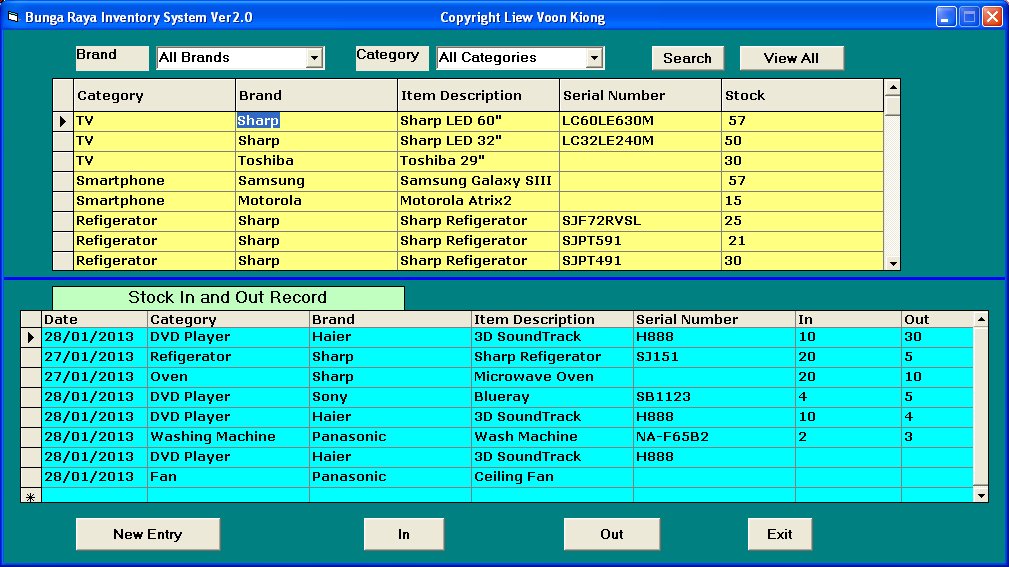Click the Out button

click(x=611, y=534)
